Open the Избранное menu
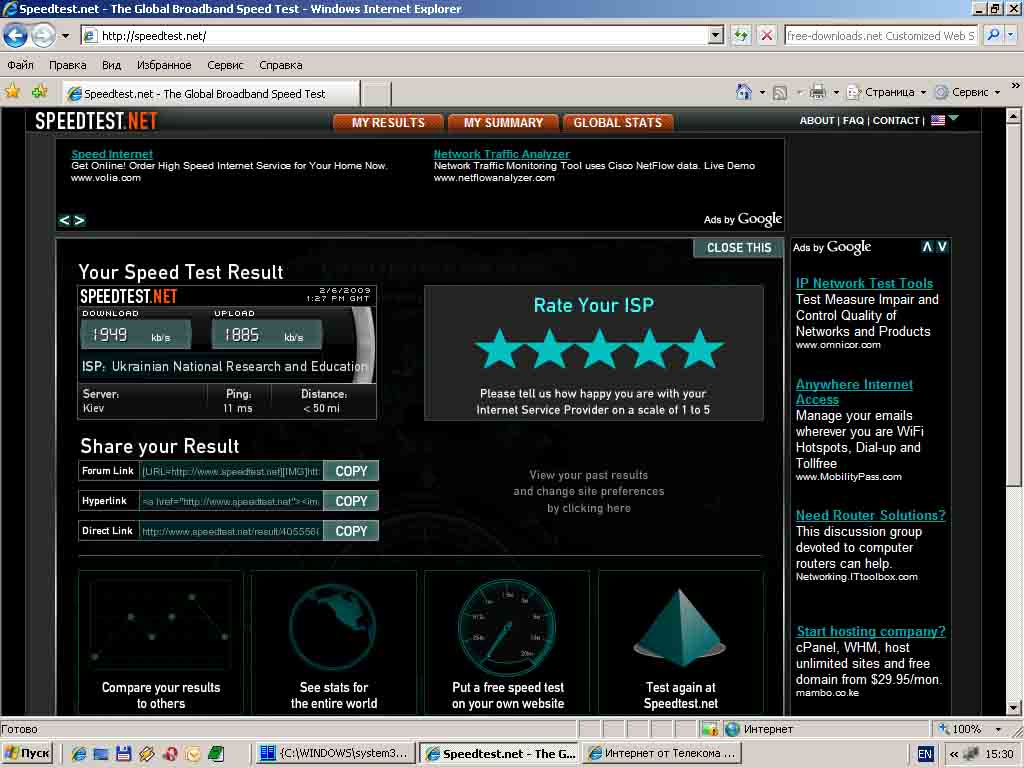This screenshot has height=768, width=1024. click(x=164, y=65)
